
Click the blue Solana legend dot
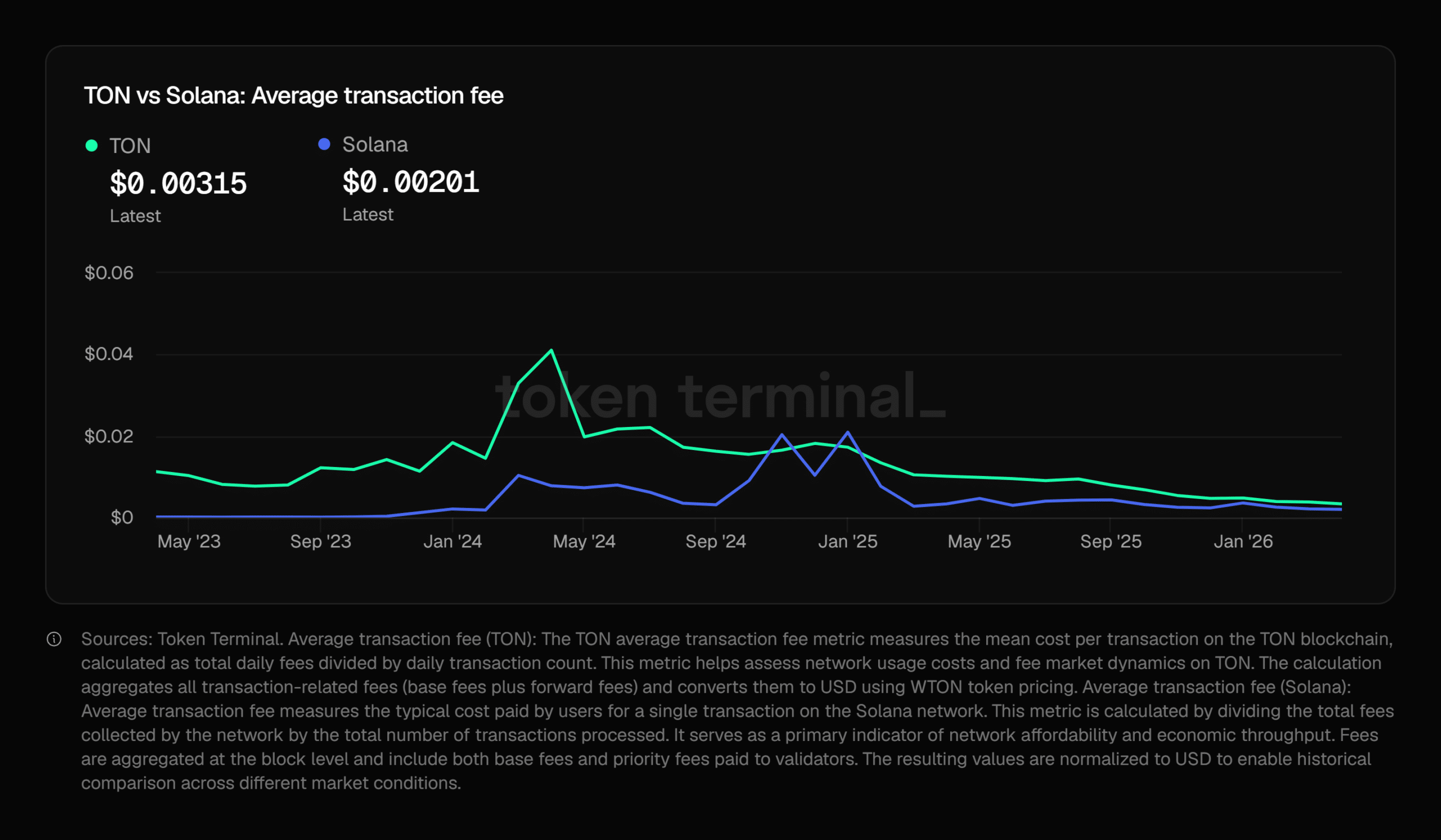(324, 144)
